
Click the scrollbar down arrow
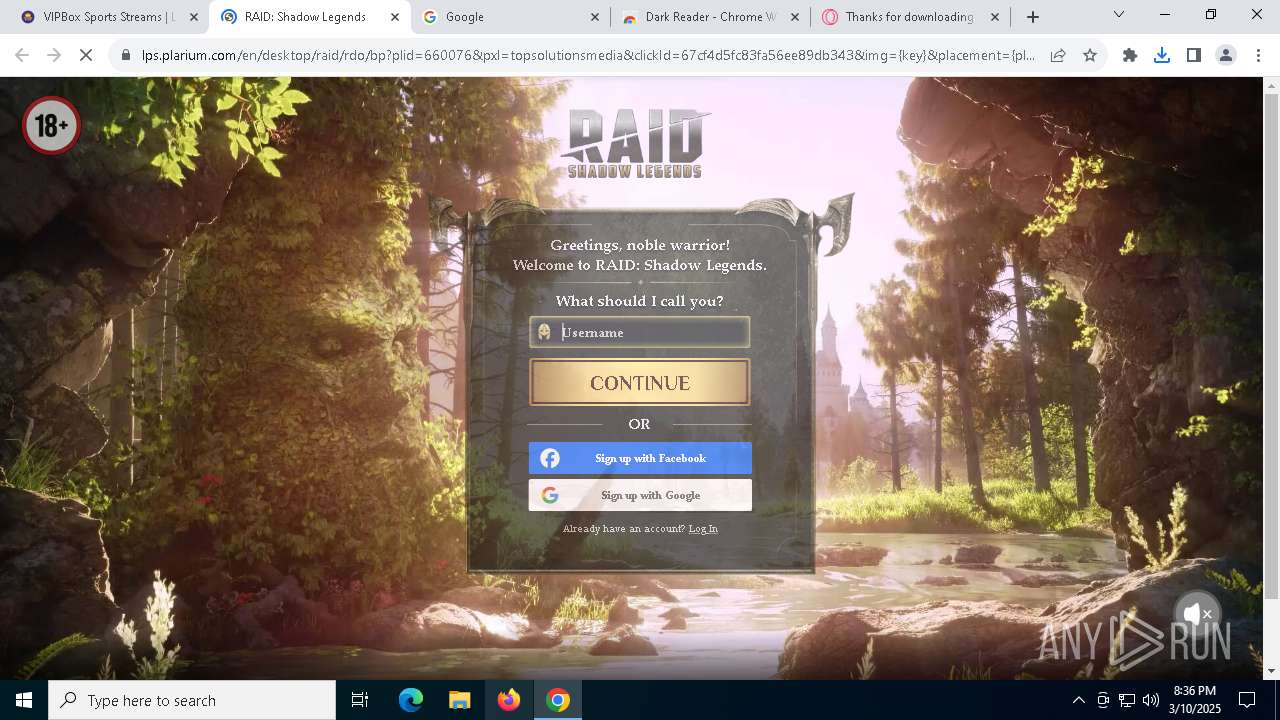[x=1271, y=671]
